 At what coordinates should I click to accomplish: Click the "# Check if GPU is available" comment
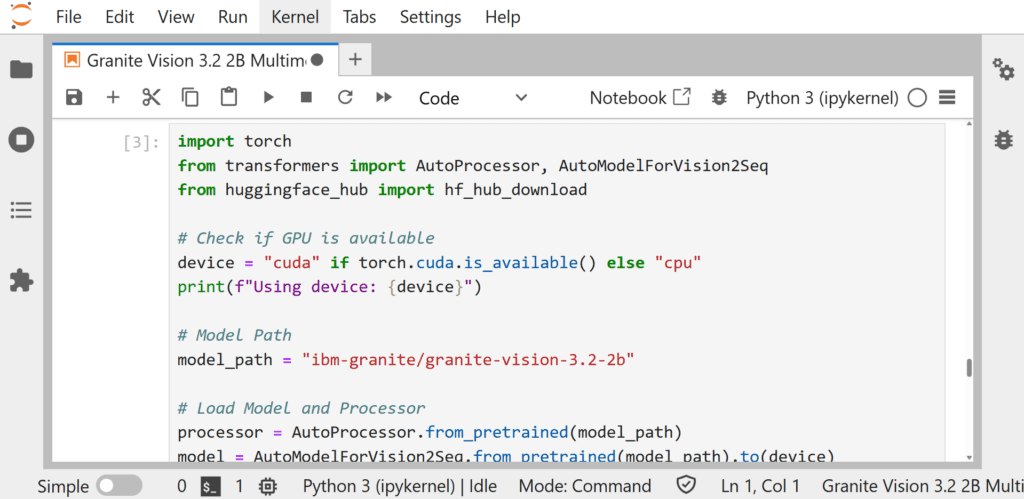tap(306, 238)
